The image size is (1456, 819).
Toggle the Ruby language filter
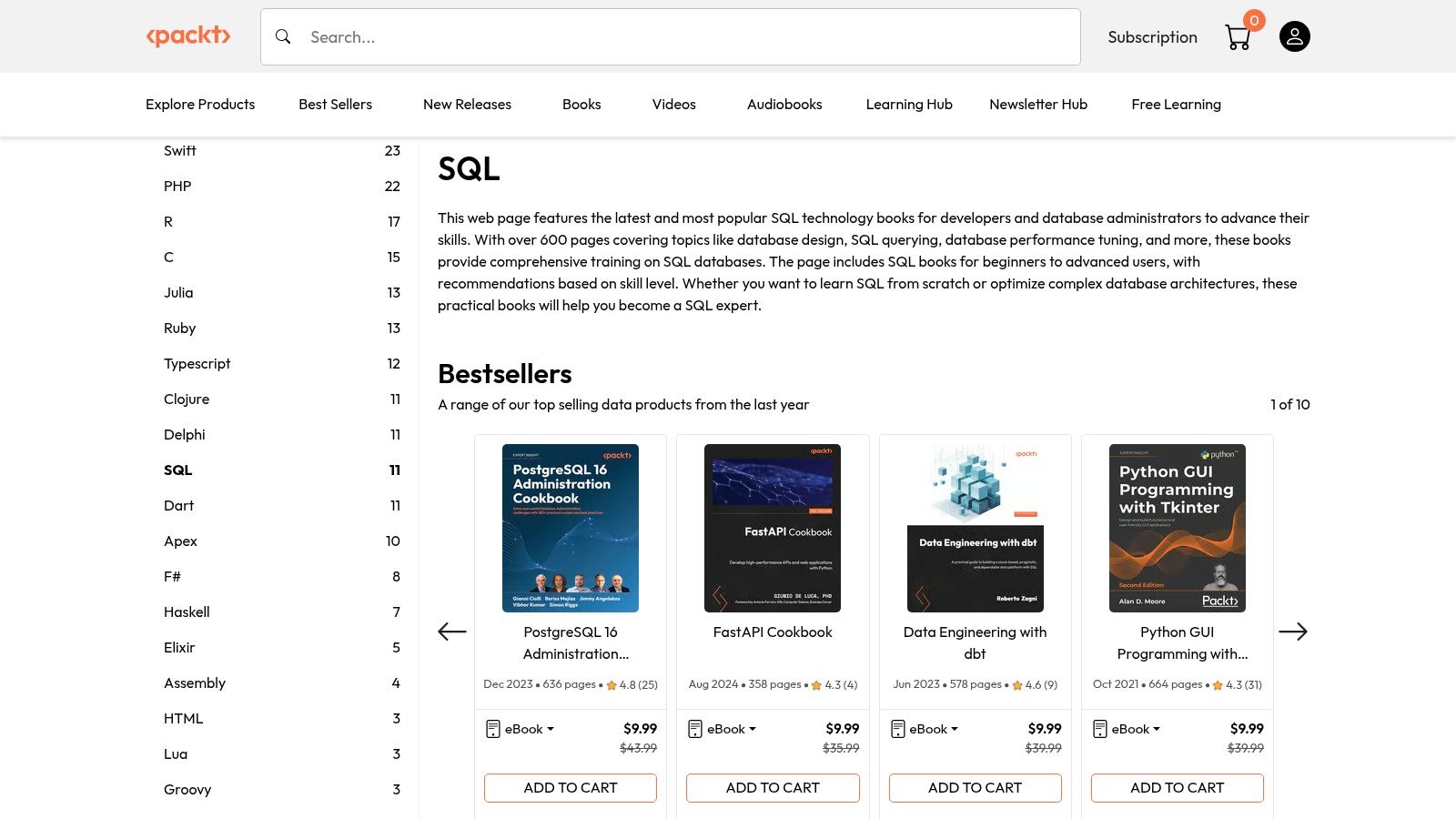pyautogui.click(x=179, y=328)
